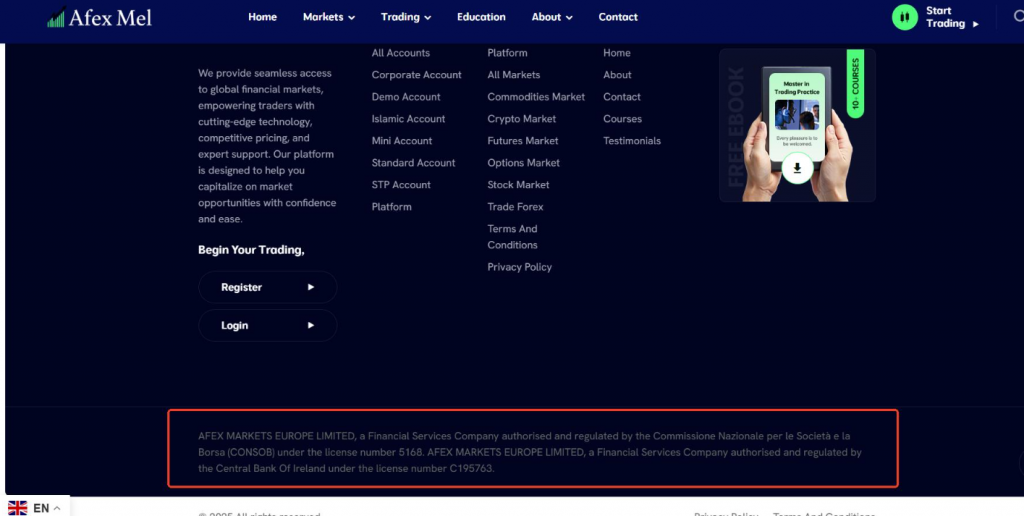
Task: Open the Privacy Policy link under Terms And Conditions
Action: pyautogui.click(x=519, y=267)
